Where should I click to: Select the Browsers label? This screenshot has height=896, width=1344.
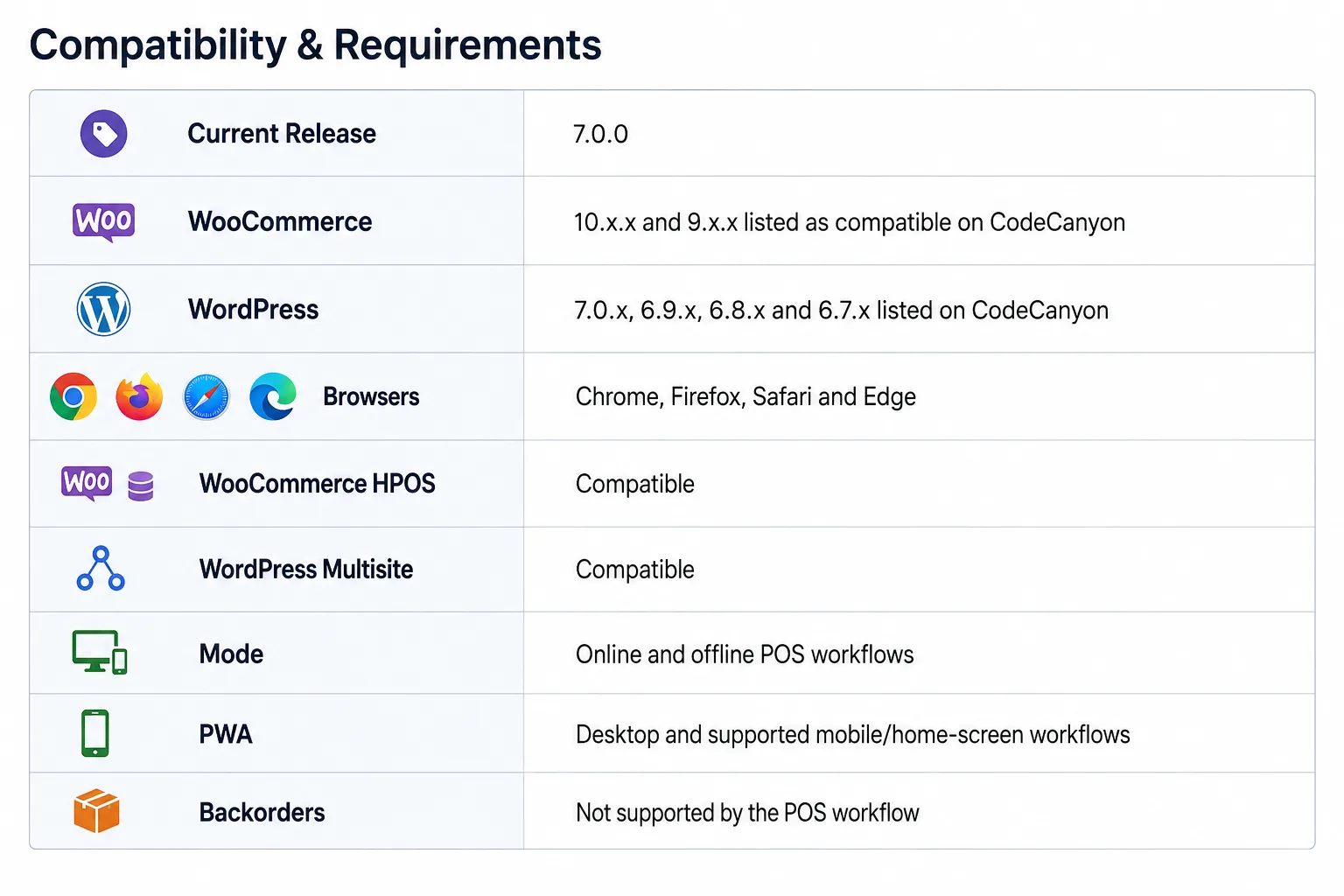pyautogui.click(x=371, y=396)
